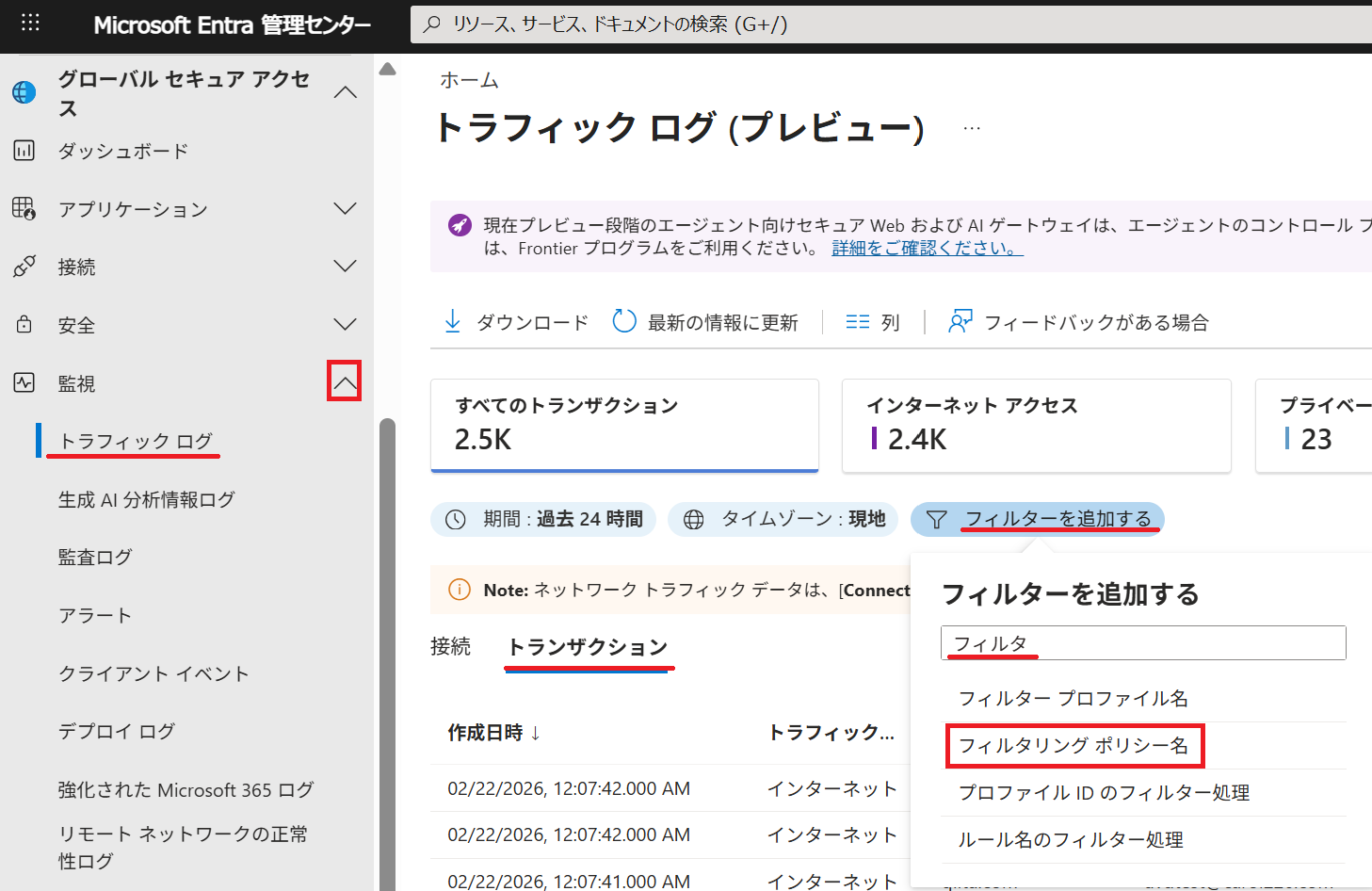Click the Global Secure Access globe icon
1372x891 pixels.
[x=24, y=92]
